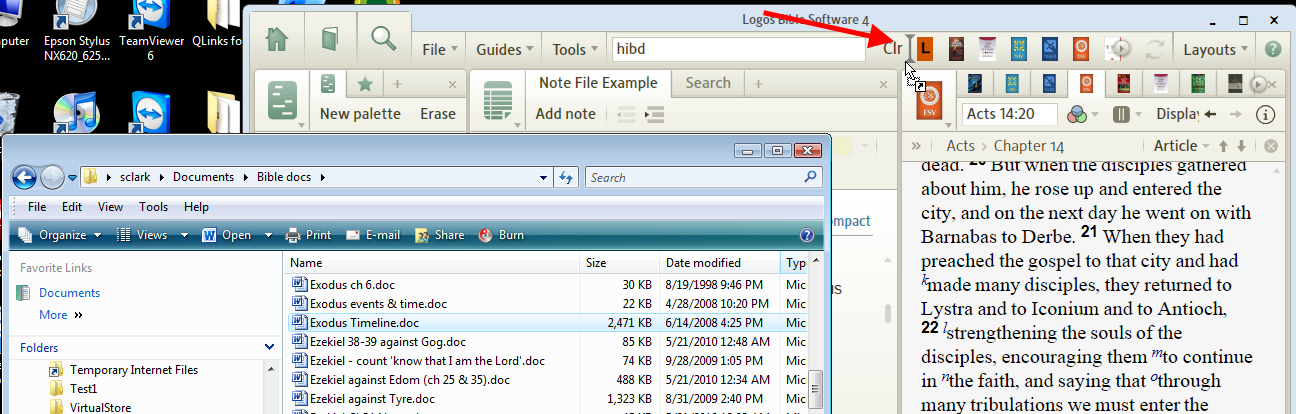
Task: Open the Organize dropdown in Explorer
Action: 58,235
